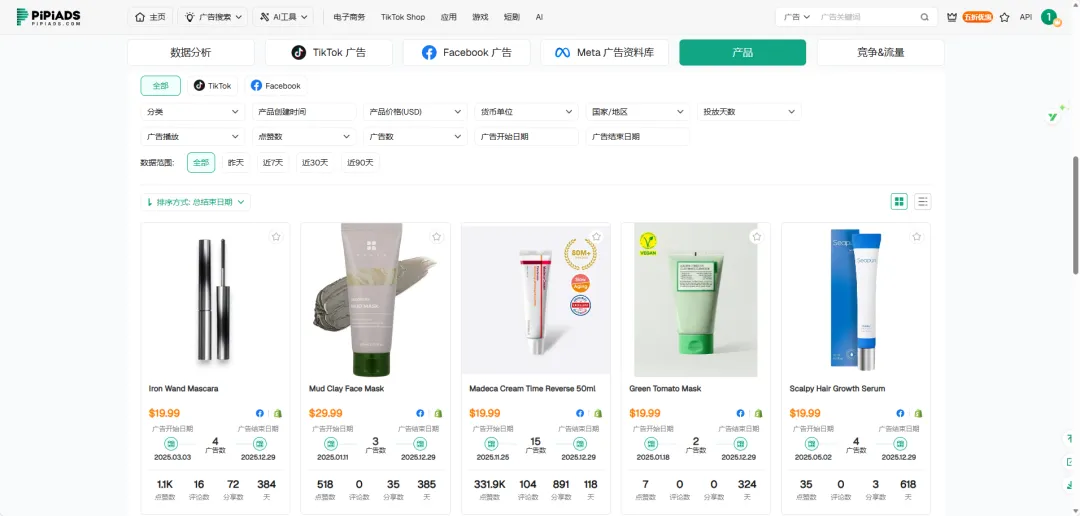The width and height of the screenshot is (1080, 516).
Task: Select the 全部 platform filter
Action: pyautogui.click(x=160, y=86)
